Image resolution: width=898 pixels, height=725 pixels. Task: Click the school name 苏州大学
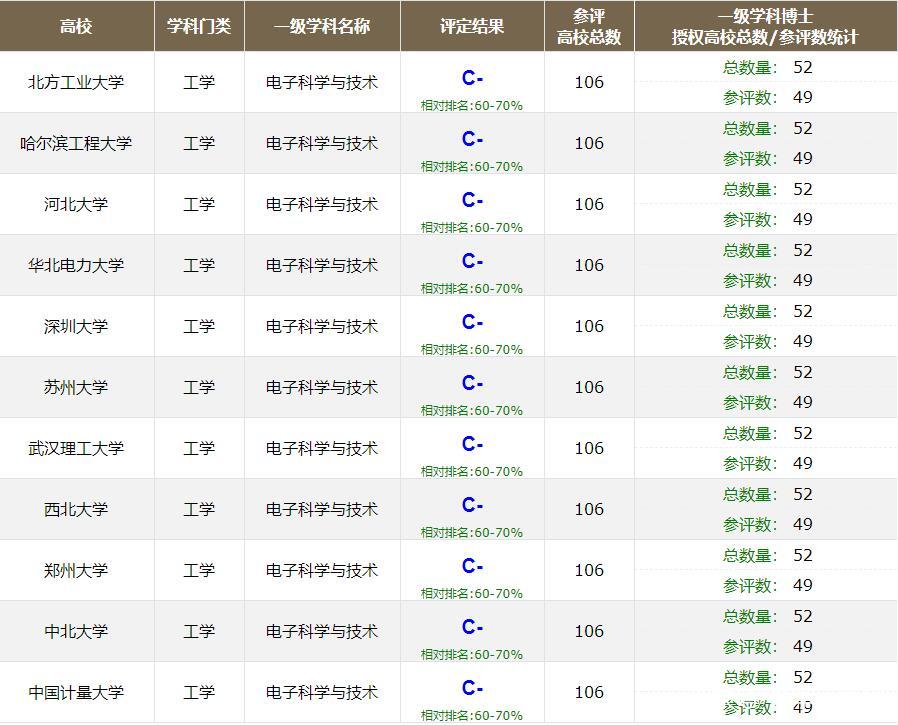coord(76,387)
